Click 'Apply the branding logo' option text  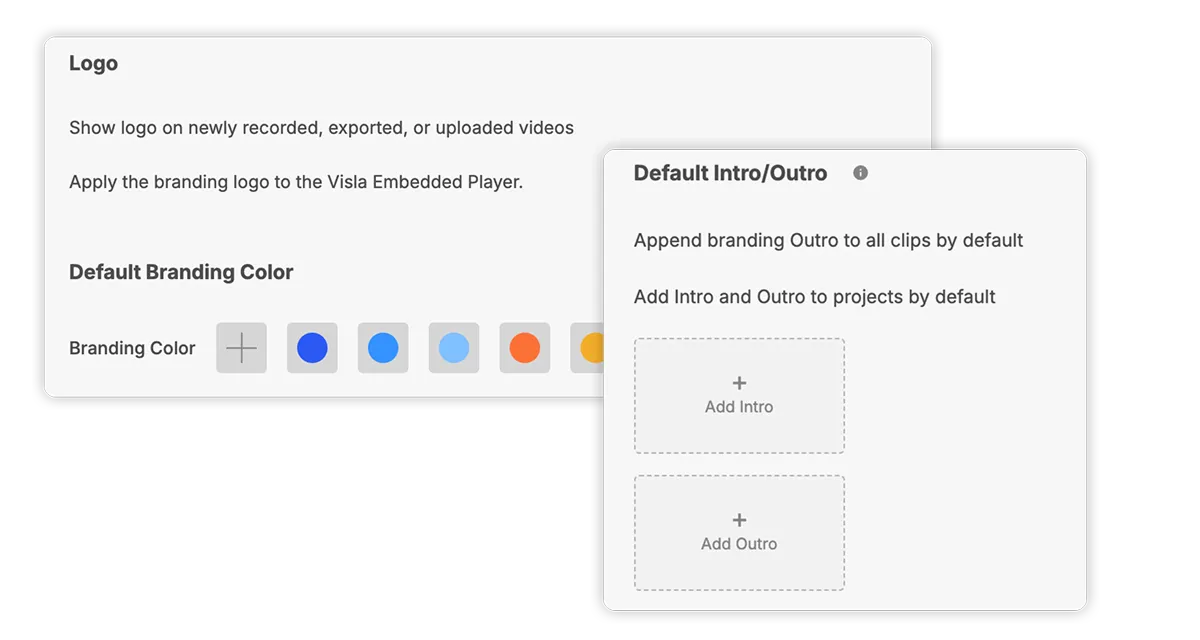point(296,183)
